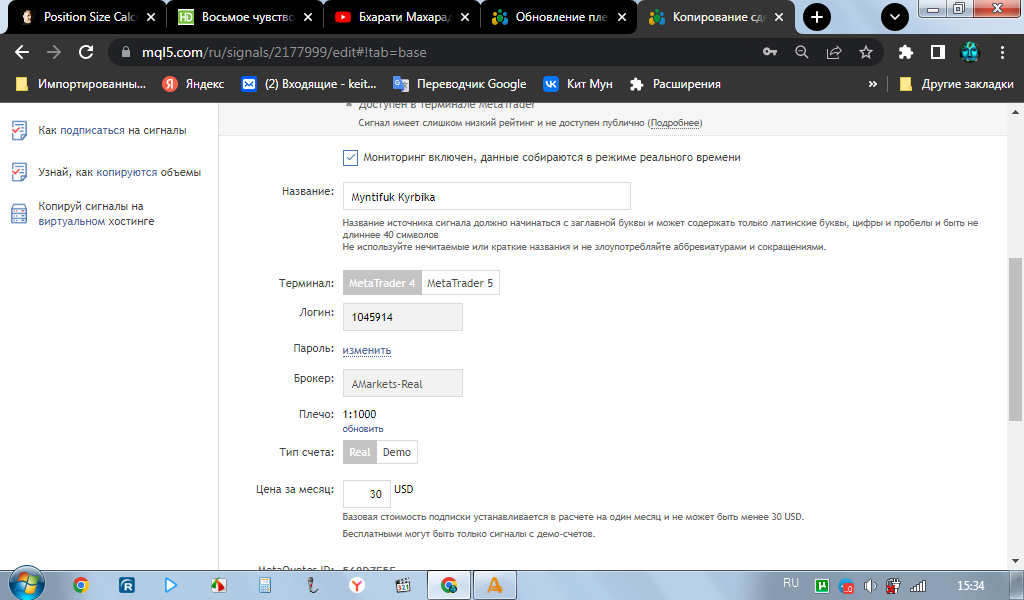Click the page vertical scrollbar thumb
1024x600 pixels.
coord(1015,339)
